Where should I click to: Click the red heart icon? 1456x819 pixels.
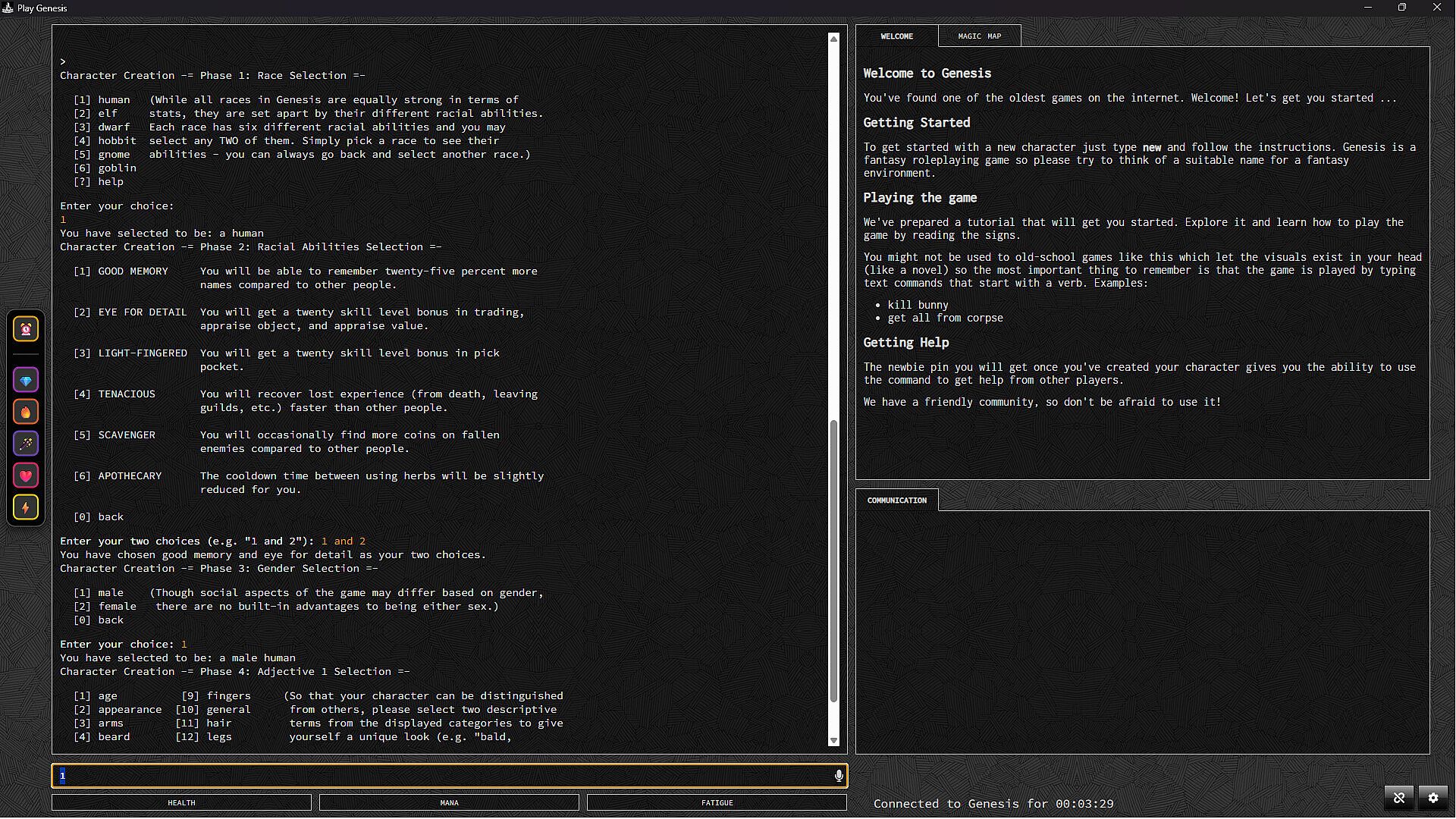(x=26, y=476)
